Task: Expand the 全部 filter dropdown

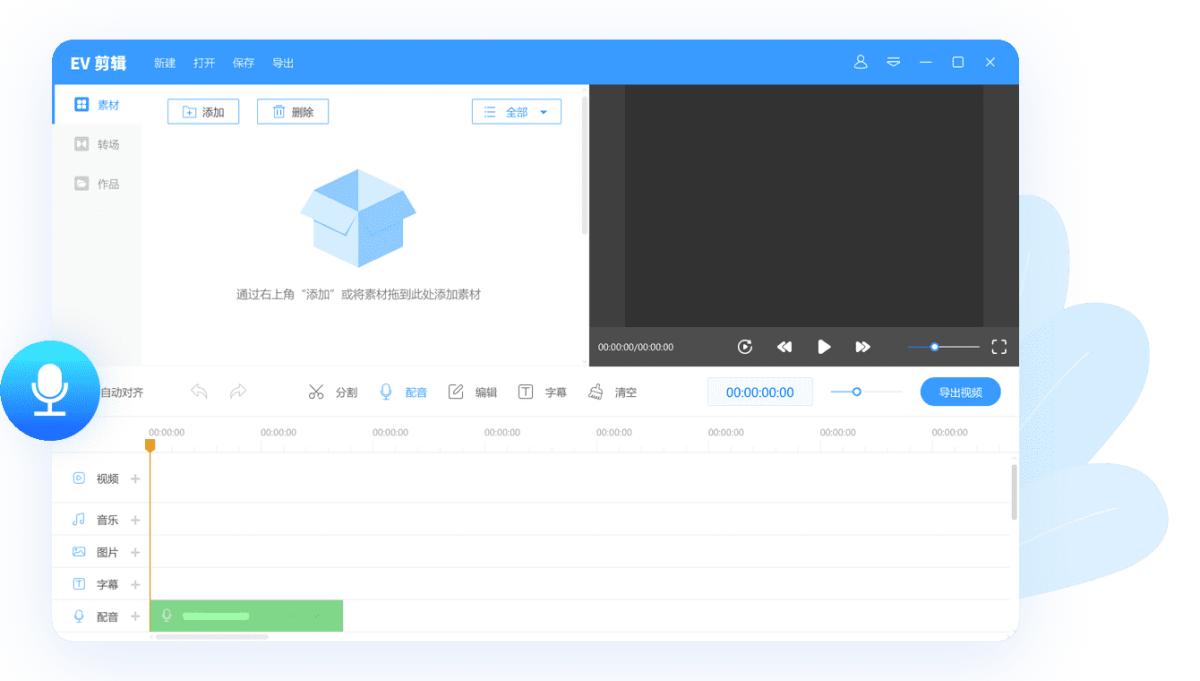Action: tap(516, 112)
